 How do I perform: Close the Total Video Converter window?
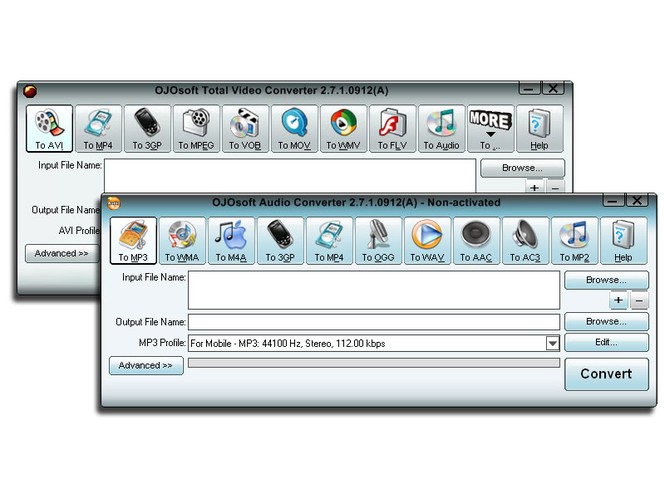pyautogui.click(x=553, y=89)
